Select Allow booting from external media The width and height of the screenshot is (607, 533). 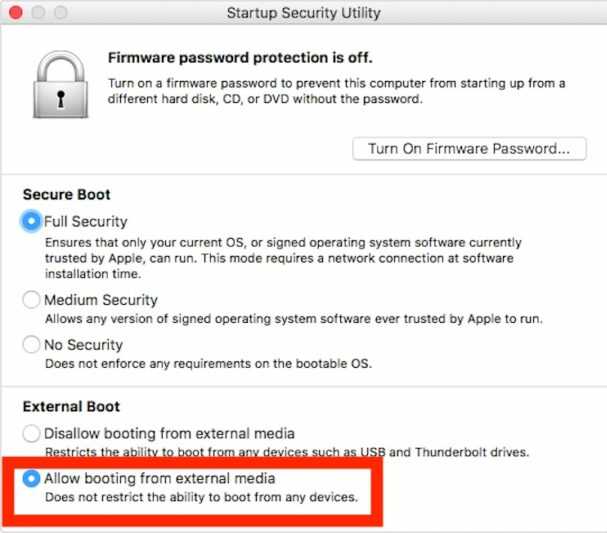pos(31,479)
